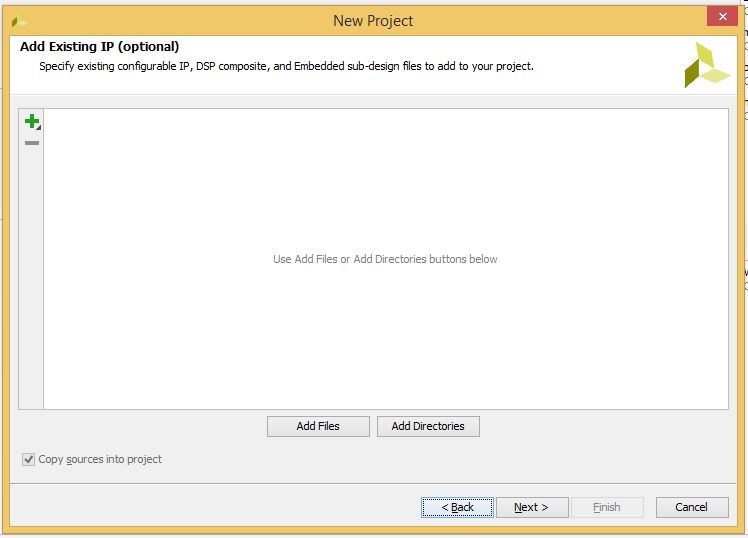748x538 pixels.
Task: Close the New Project dialog with the red X
Action: point(721,17)
